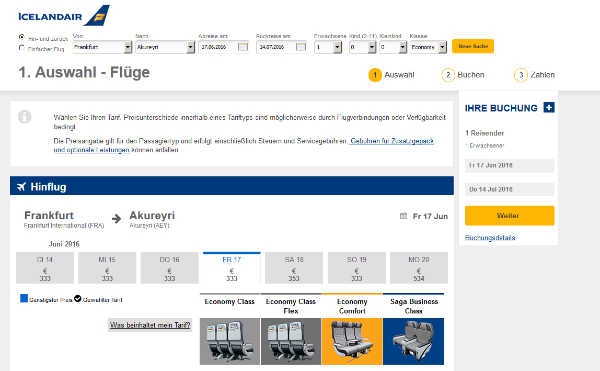Open the Klasse dropdown showing Economy
The width and height of the screenshot is (600, 371).
tap(428, 47)
